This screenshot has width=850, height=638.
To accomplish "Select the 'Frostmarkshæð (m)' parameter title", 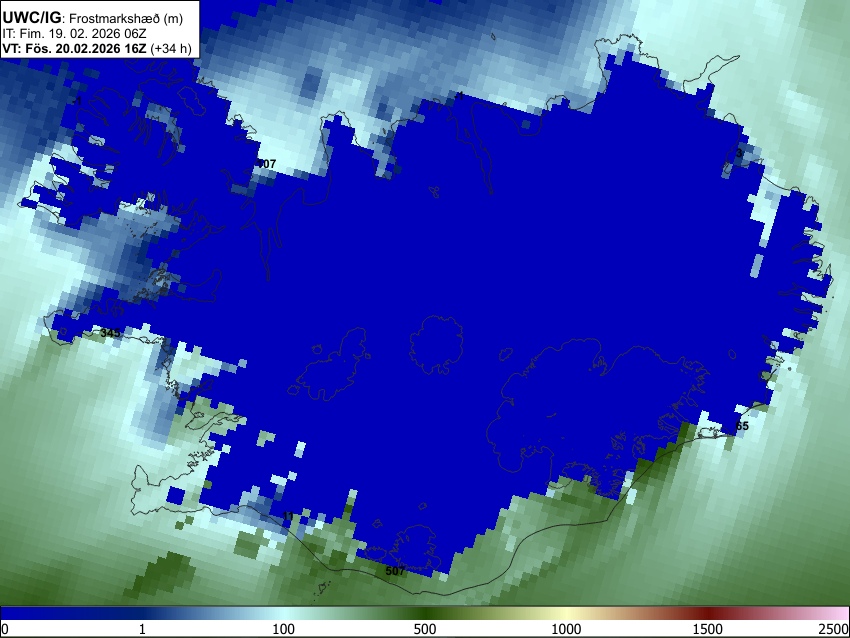I will coord(126,18).
